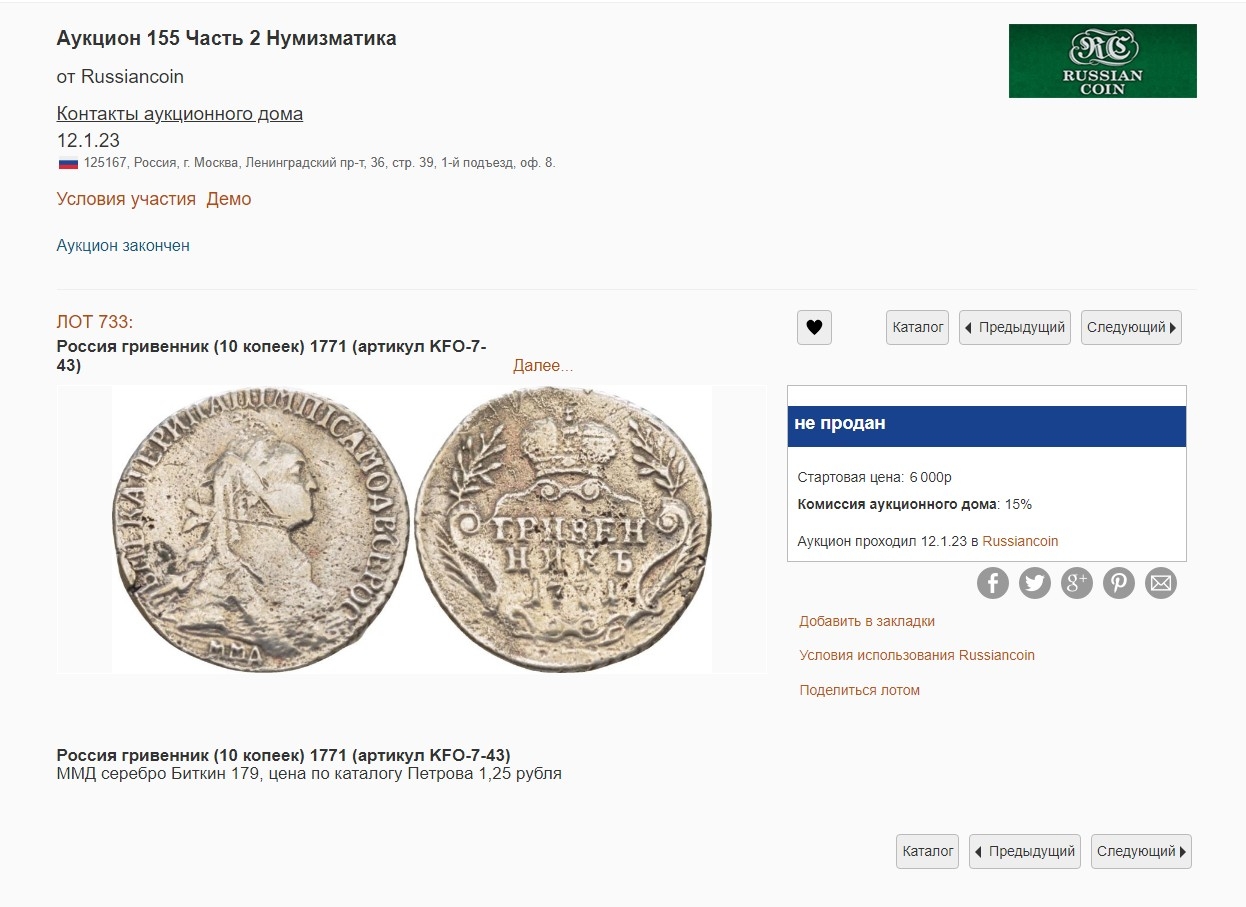Send lot by email envelope icon
The width and height of the screenshot is (1246, 907).
[x=1160, y=583]
